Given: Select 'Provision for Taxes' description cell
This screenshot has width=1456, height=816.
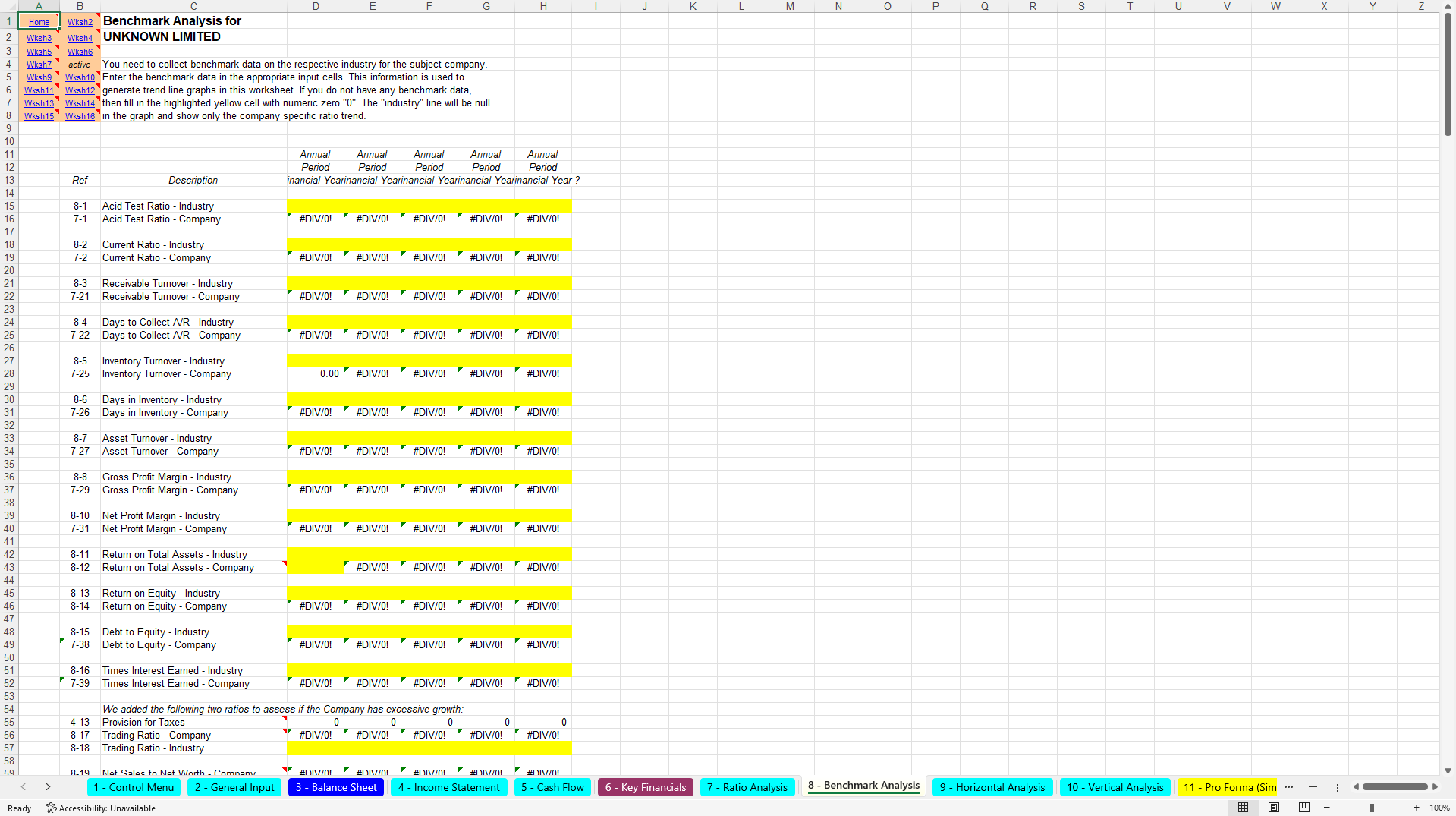Looking at the screenshot, I should (193, 722).
